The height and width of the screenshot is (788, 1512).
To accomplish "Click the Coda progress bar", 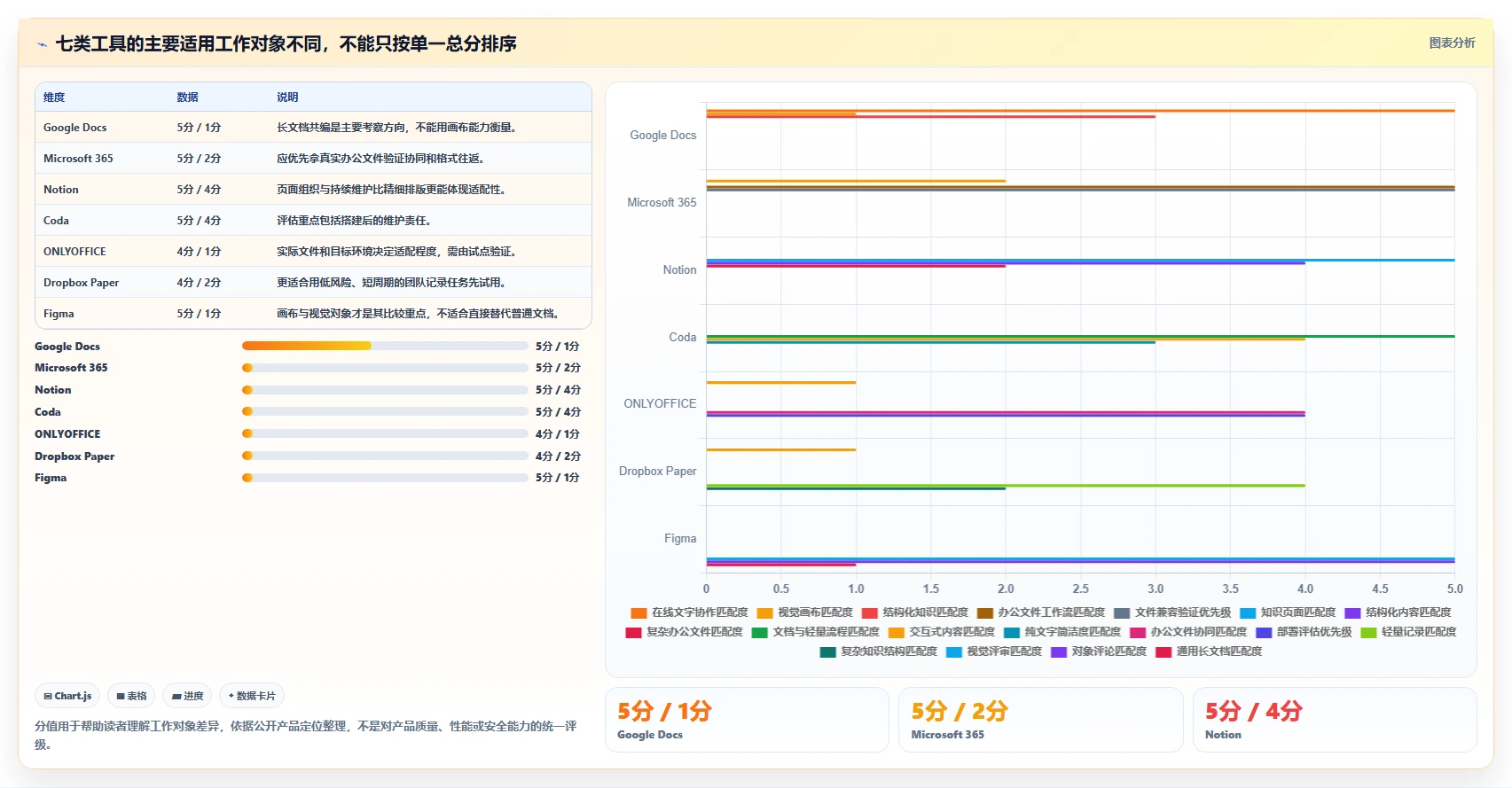I will coord(385,411).
